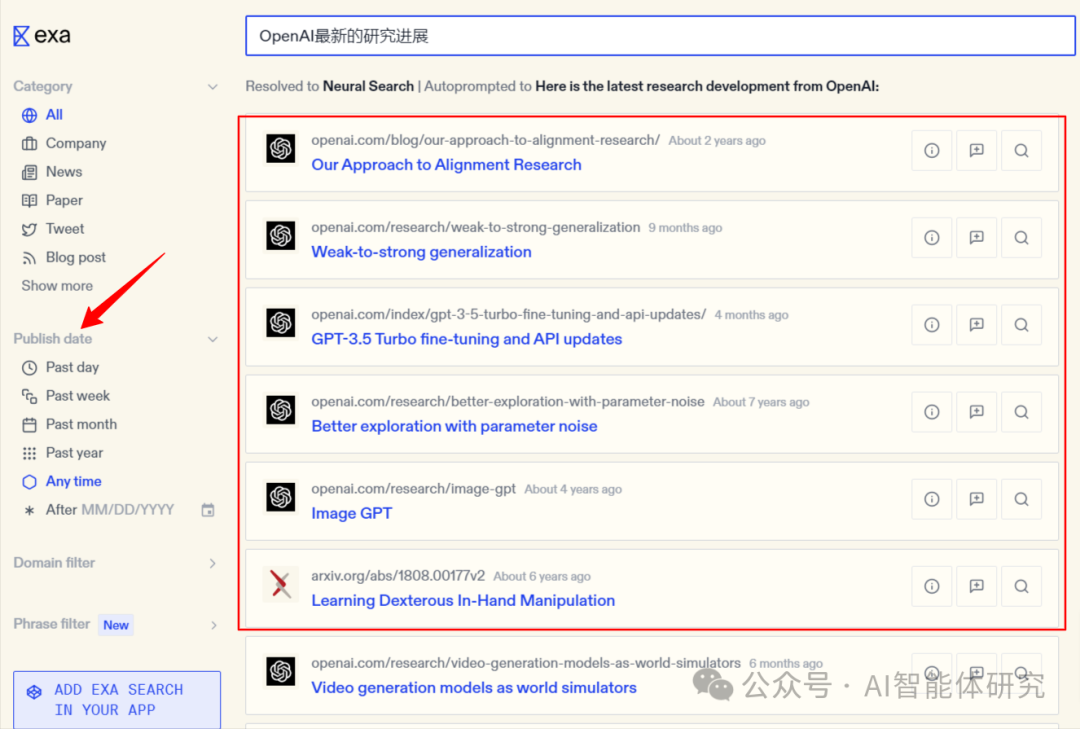Click the URL arxiv.org/abs/1808.00177v2
The width and height of the screenshot is (1080, 729).
398,576
